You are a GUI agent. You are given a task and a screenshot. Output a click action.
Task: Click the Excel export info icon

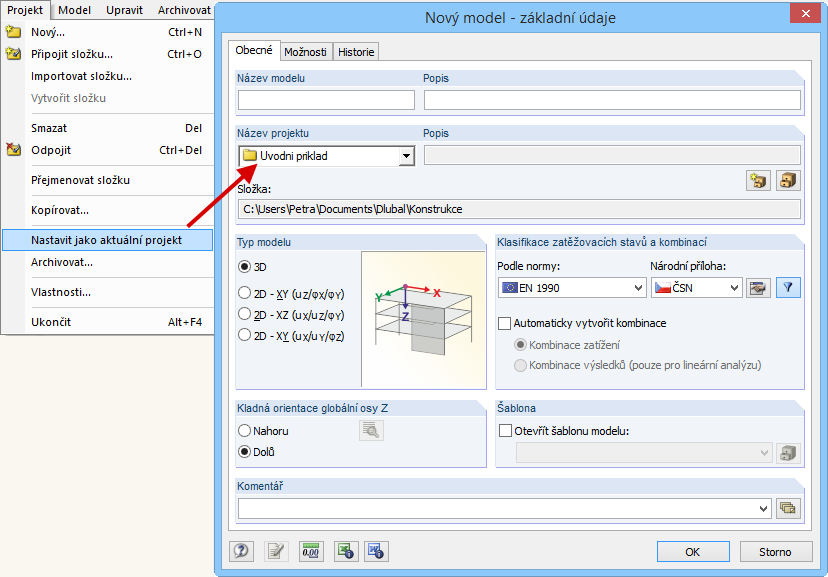click(x=346, y=552)
